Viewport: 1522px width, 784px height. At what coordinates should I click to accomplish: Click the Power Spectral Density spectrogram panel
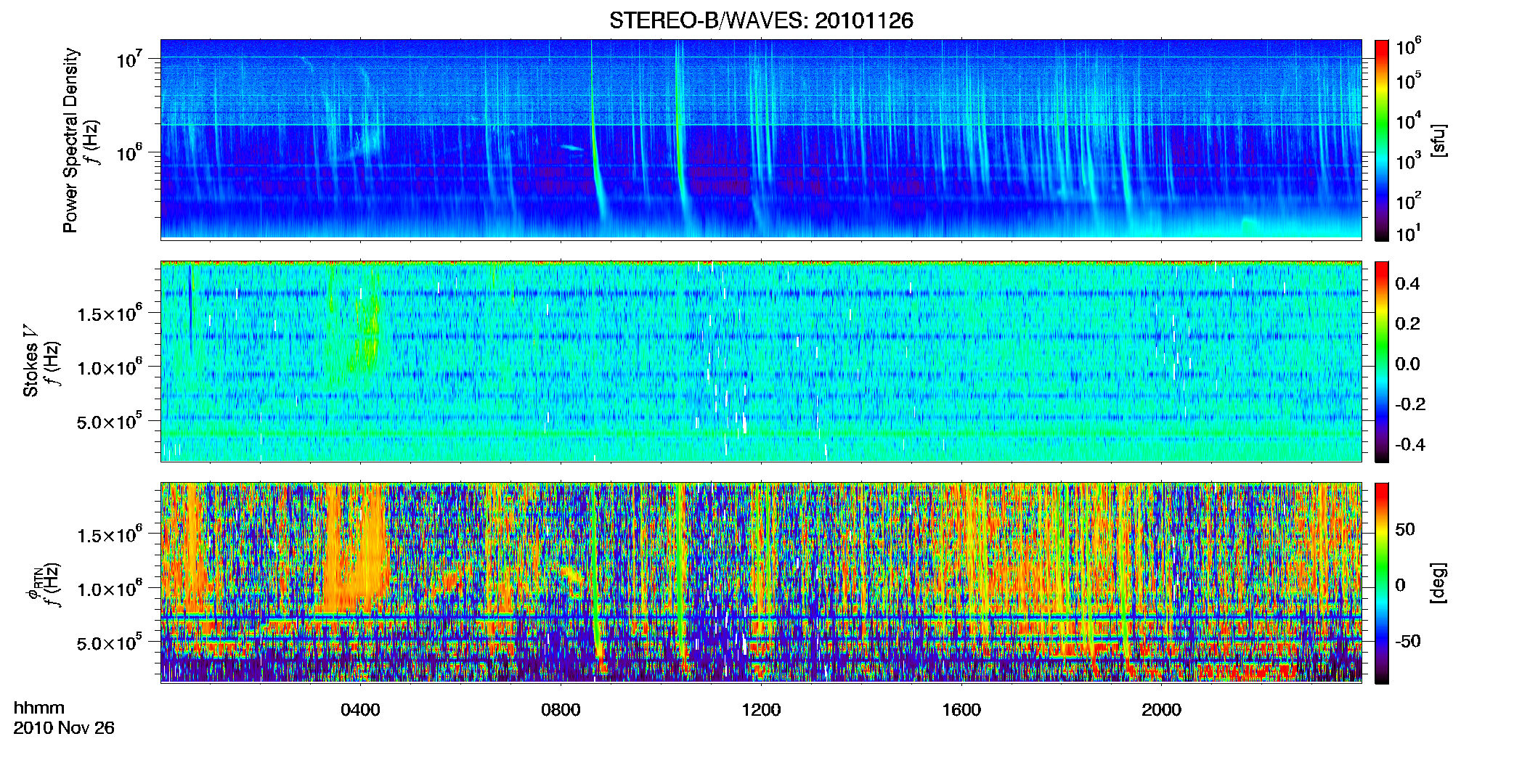point(761,139)
